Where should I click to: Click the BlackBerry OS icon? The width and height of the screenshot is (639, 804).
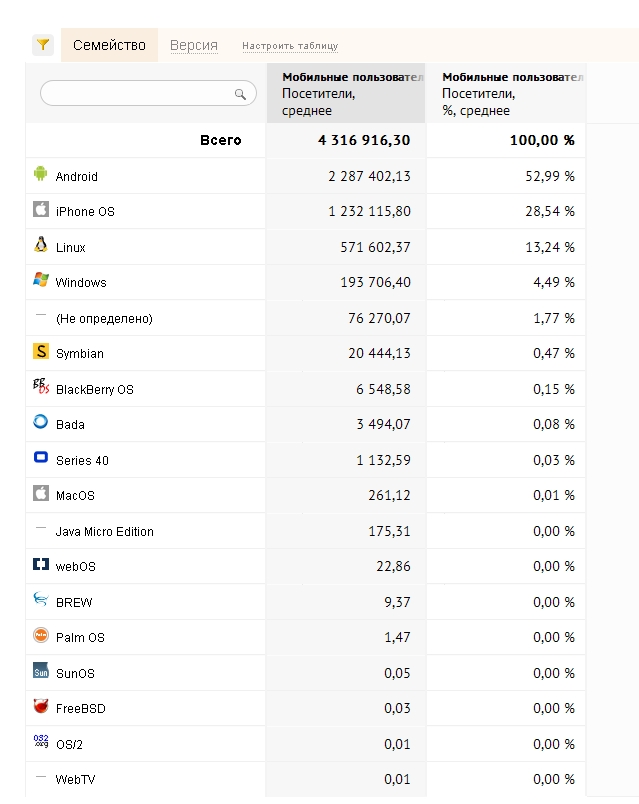tap(41, 386)
